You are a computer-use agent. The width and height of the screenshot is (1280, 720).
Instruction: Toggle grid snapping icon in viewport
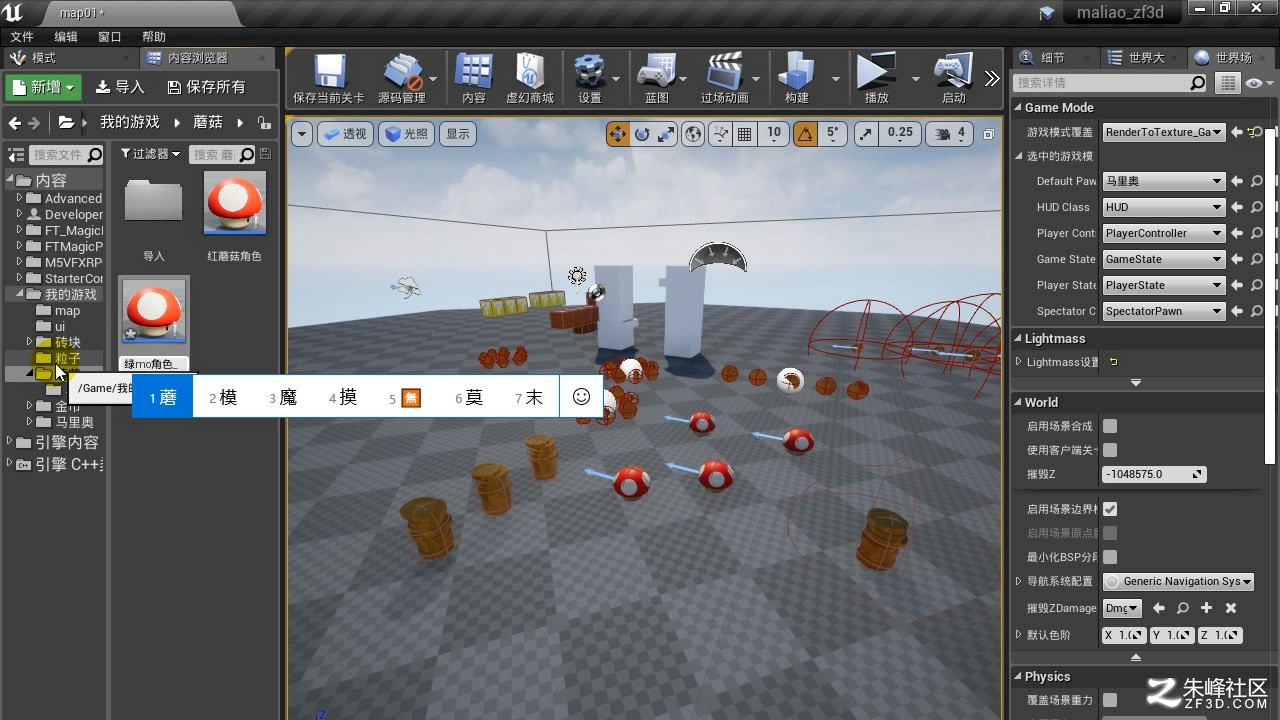[x=745, y=134]
